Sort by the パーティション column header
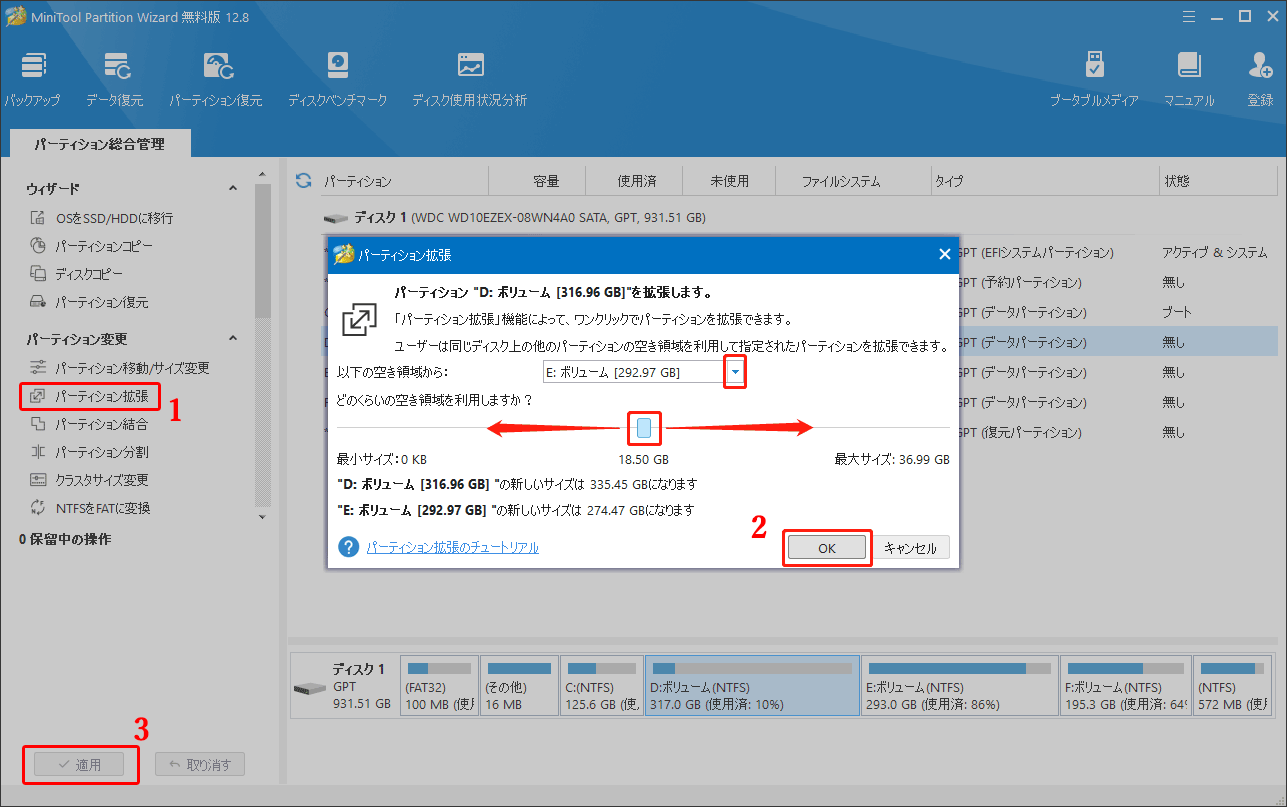 (x=357, y=181)
